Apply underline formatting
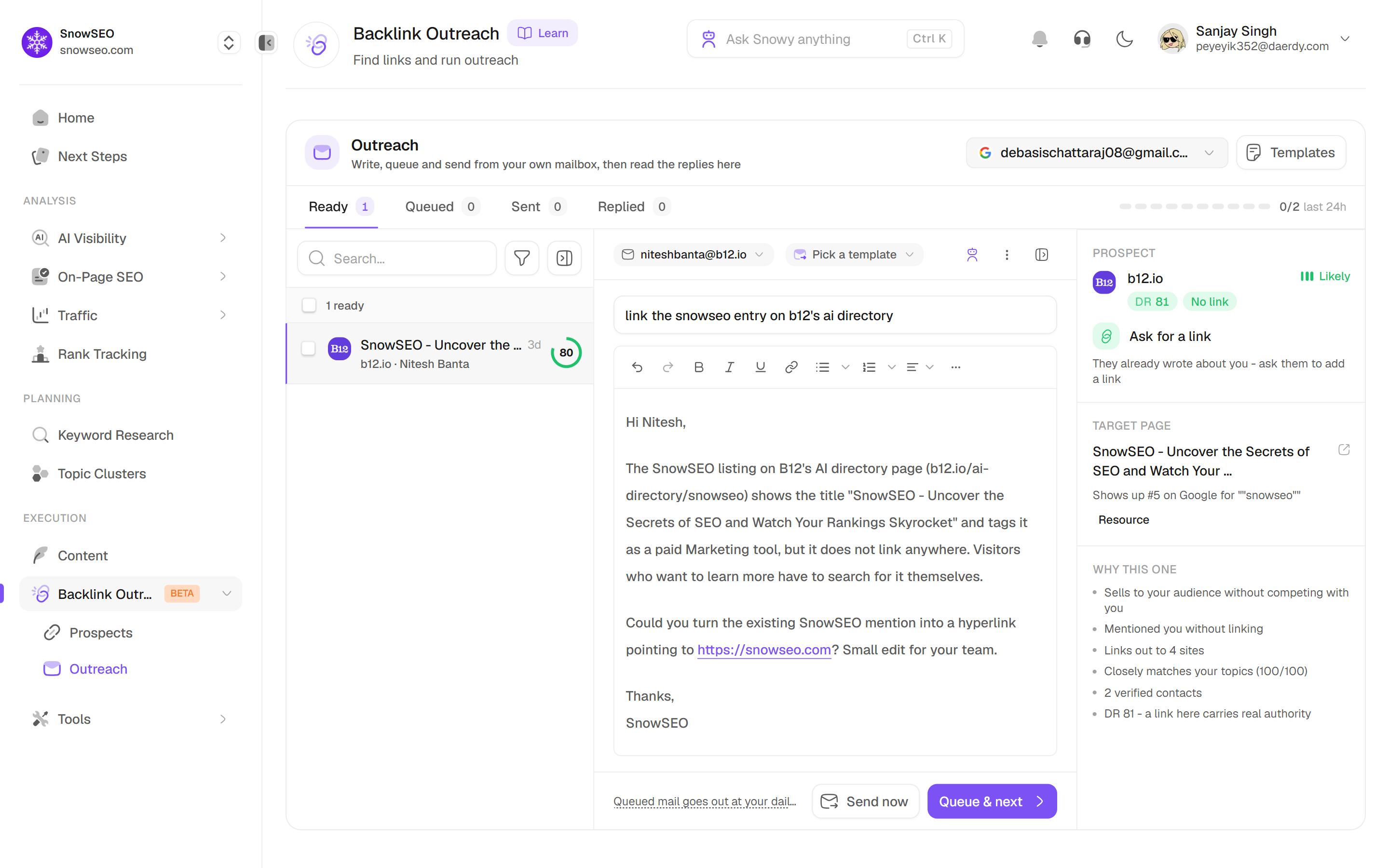 coord(761,367)
